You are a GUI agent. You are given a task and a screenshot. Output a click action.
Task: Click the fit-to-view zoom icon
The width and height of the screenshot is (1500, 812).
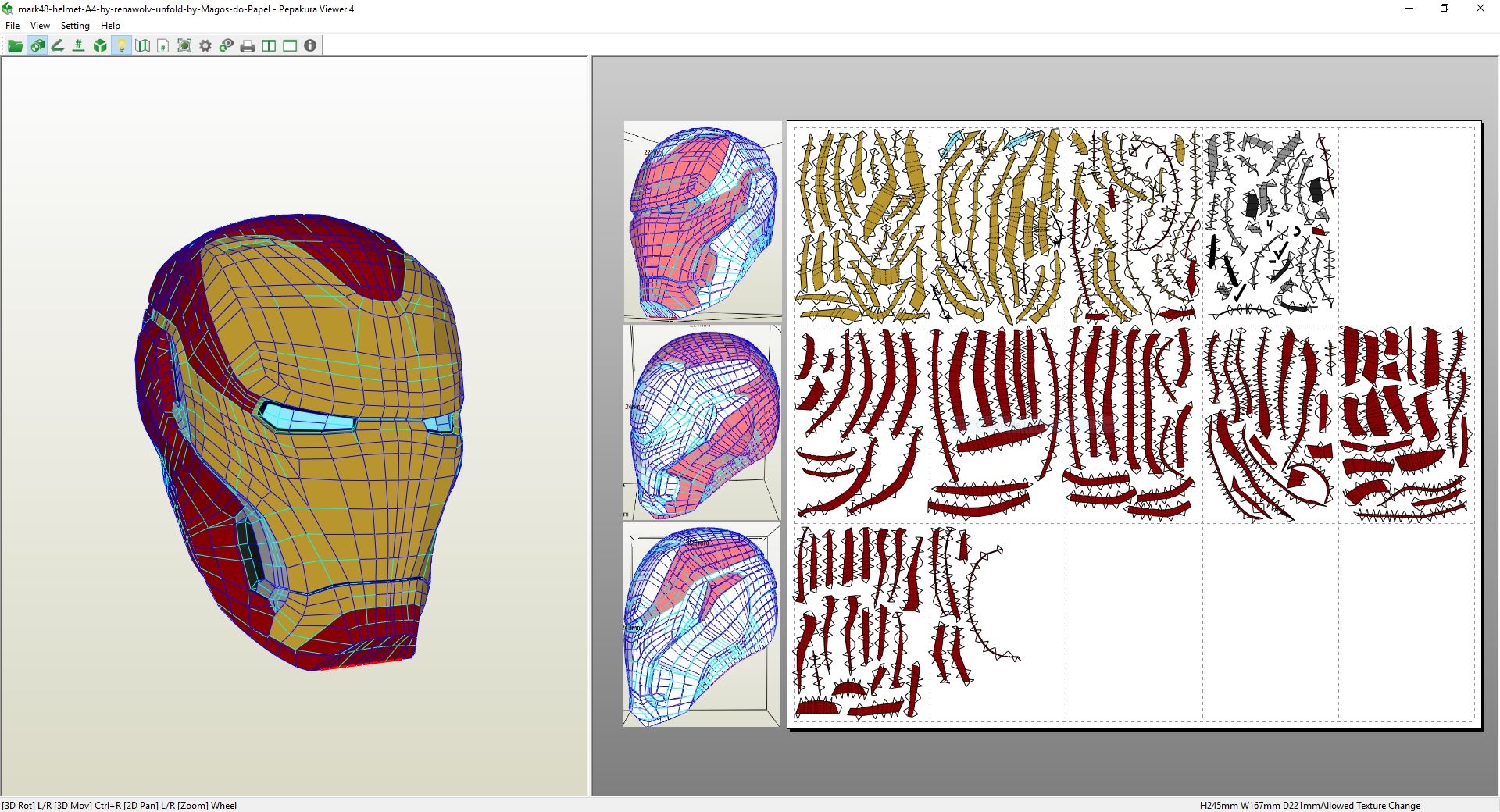click(184, 46)
